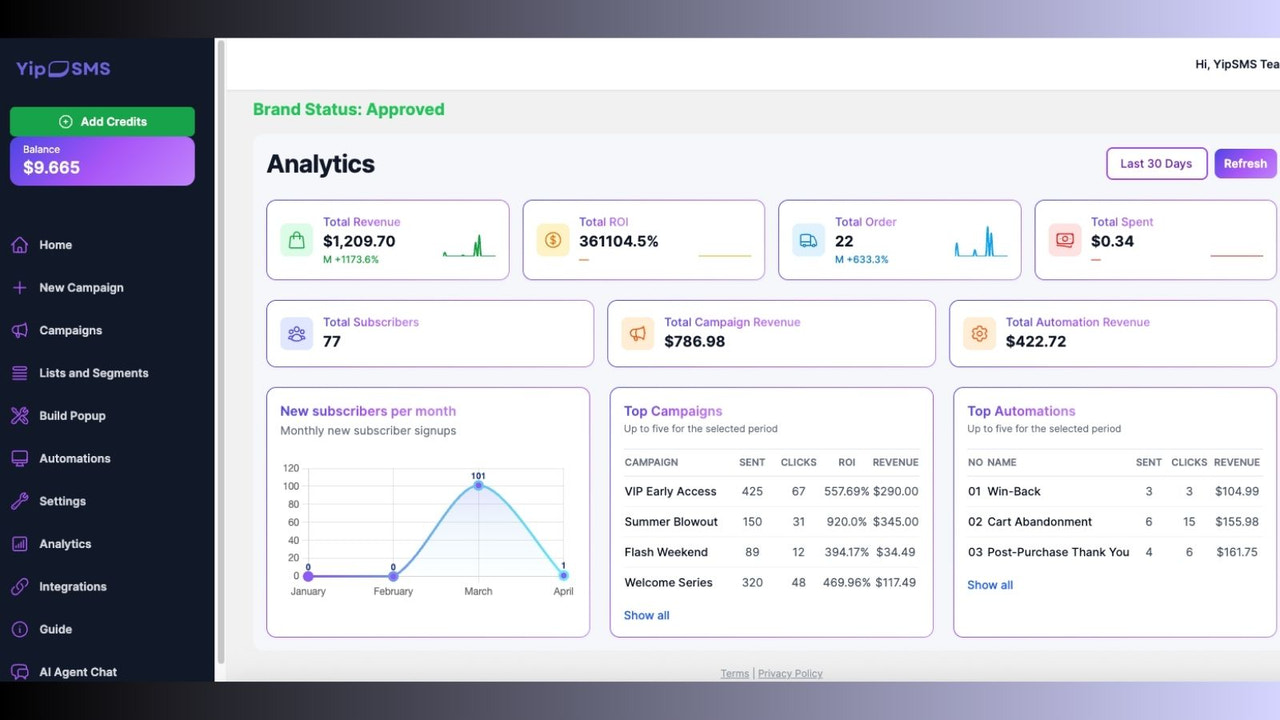
Task: Click the Brand Status: Approved text
Action: tap(349, 110)
